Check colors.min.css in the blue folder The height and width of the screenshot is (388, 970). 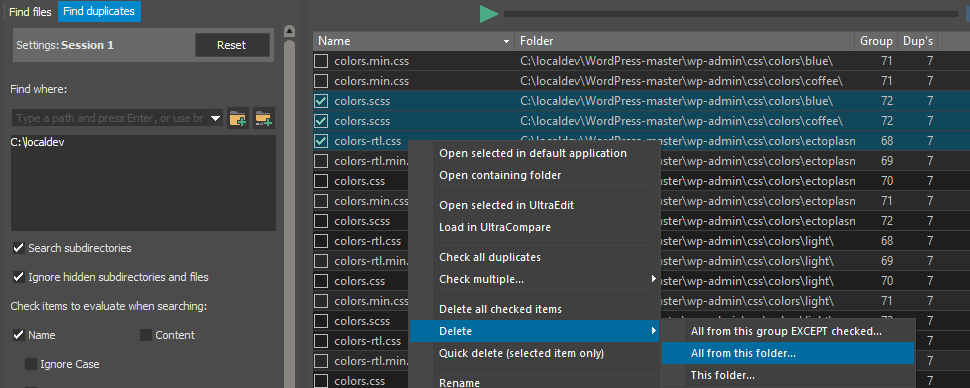point(321,61)
